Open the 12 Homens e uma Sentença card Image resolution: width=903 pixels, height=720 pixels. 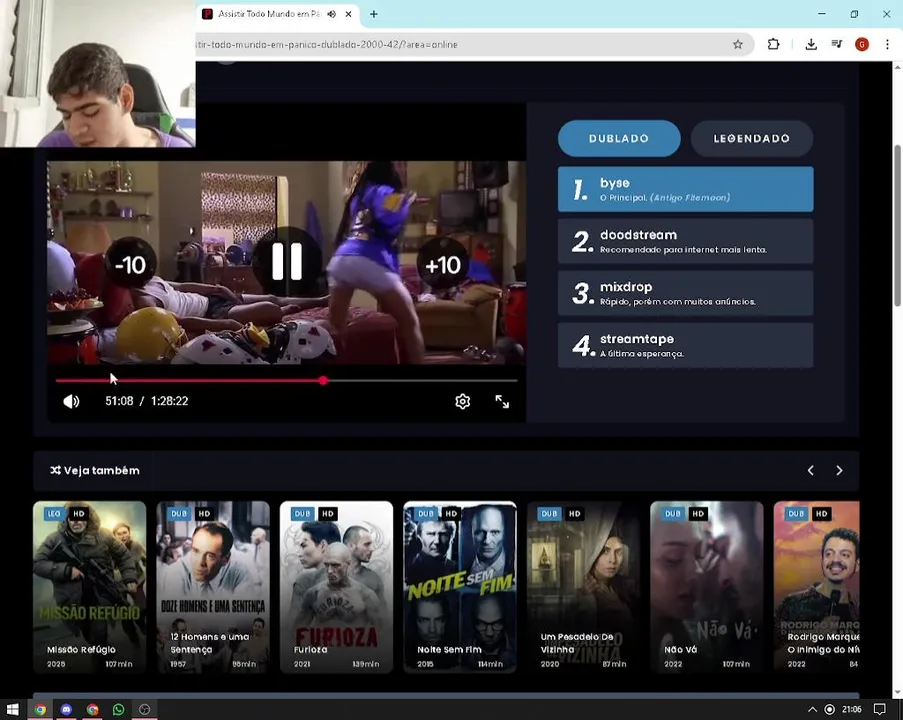(213, 586)
